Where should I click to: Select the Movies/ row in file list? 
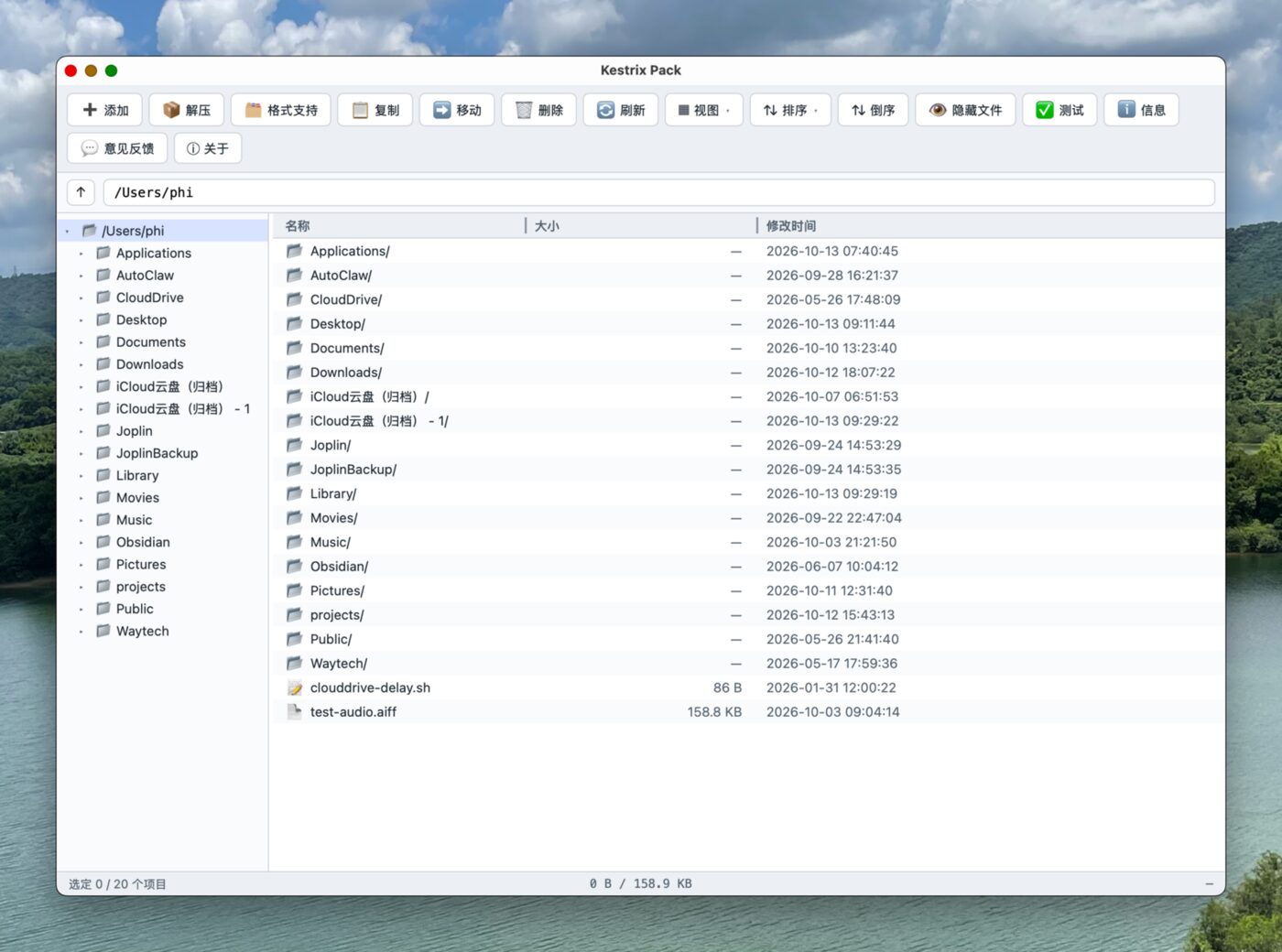coord(748,518)
